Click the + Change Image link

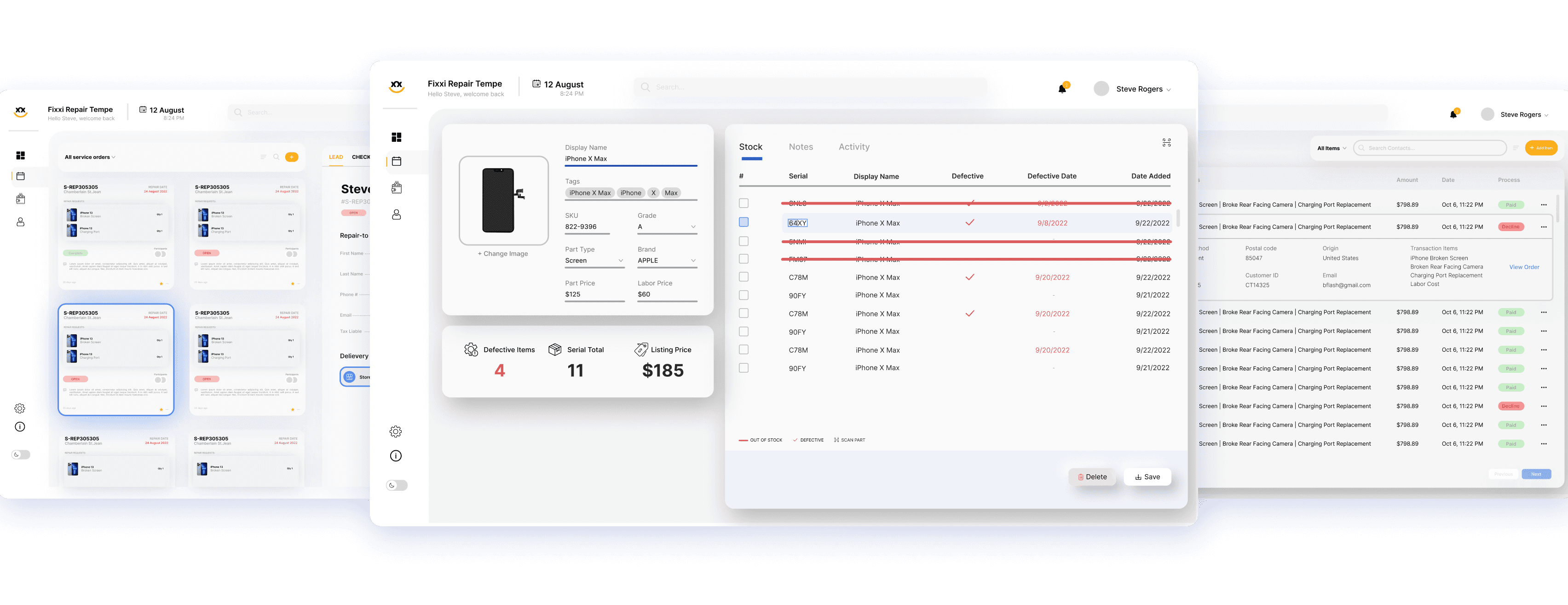tap(503, 253)
